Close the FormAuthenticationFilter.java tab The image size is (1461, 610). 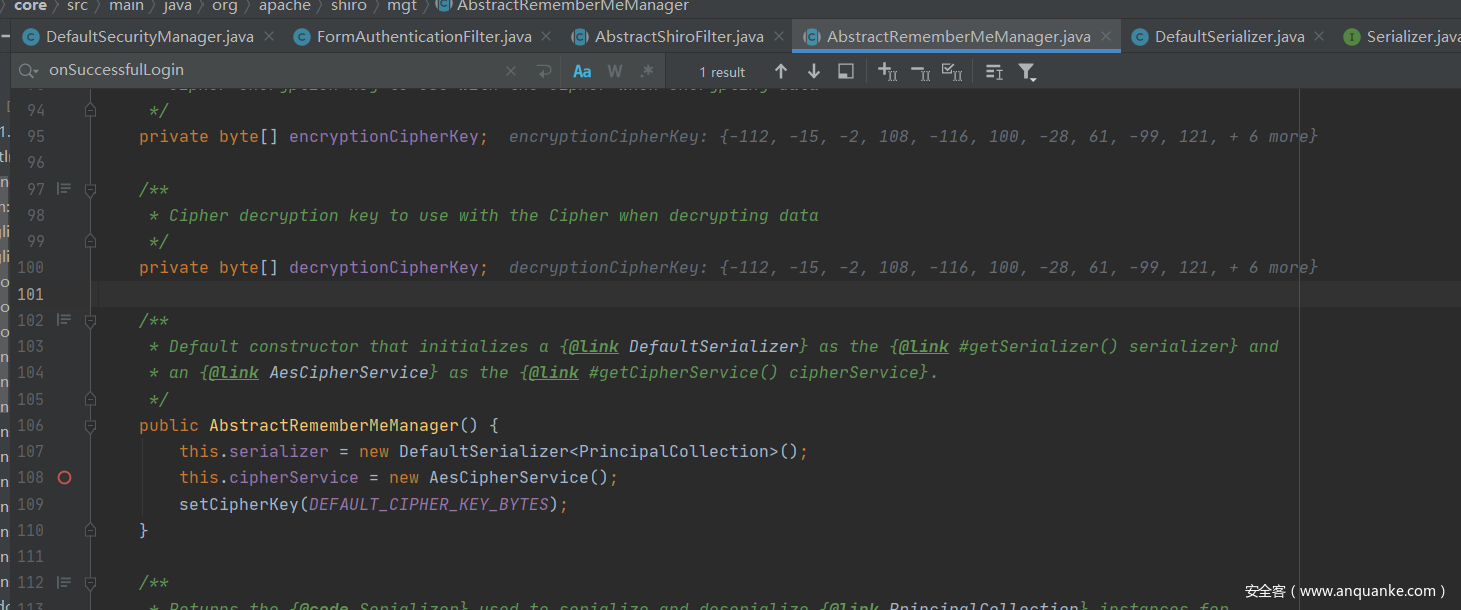[546, 36]
